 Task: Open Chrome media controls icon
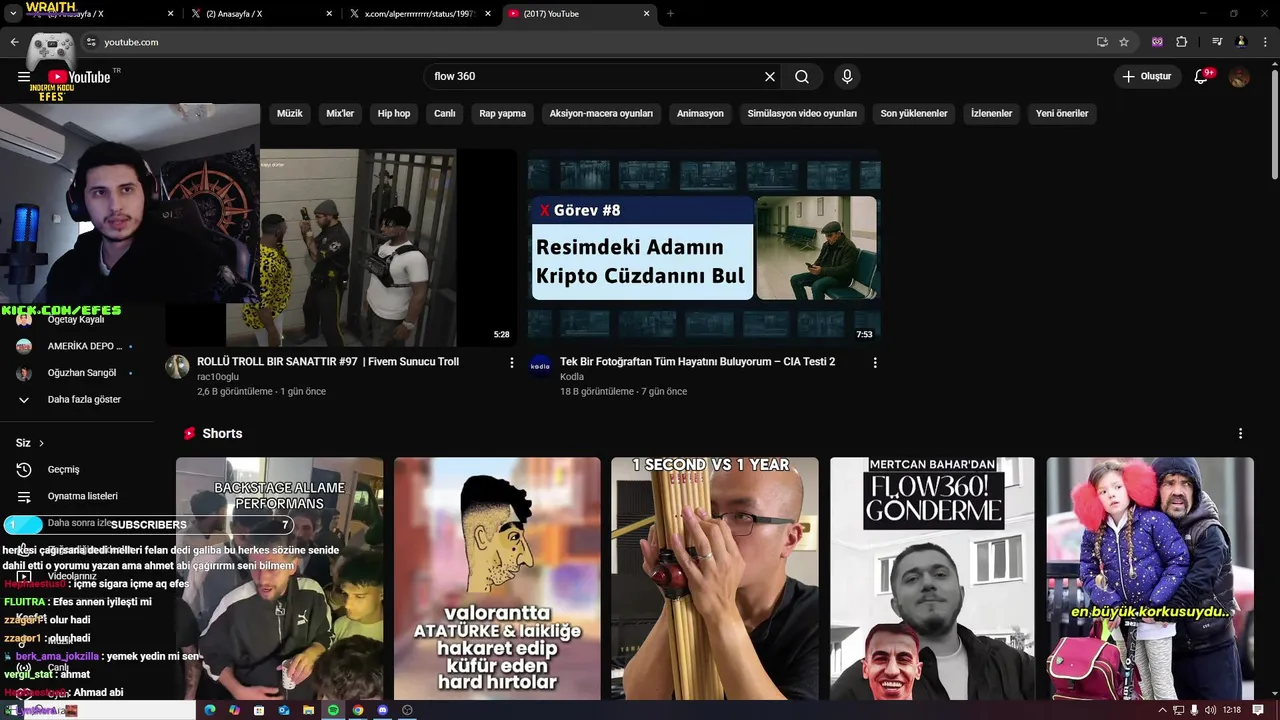pyautogui.click(x=1217, y=42)
